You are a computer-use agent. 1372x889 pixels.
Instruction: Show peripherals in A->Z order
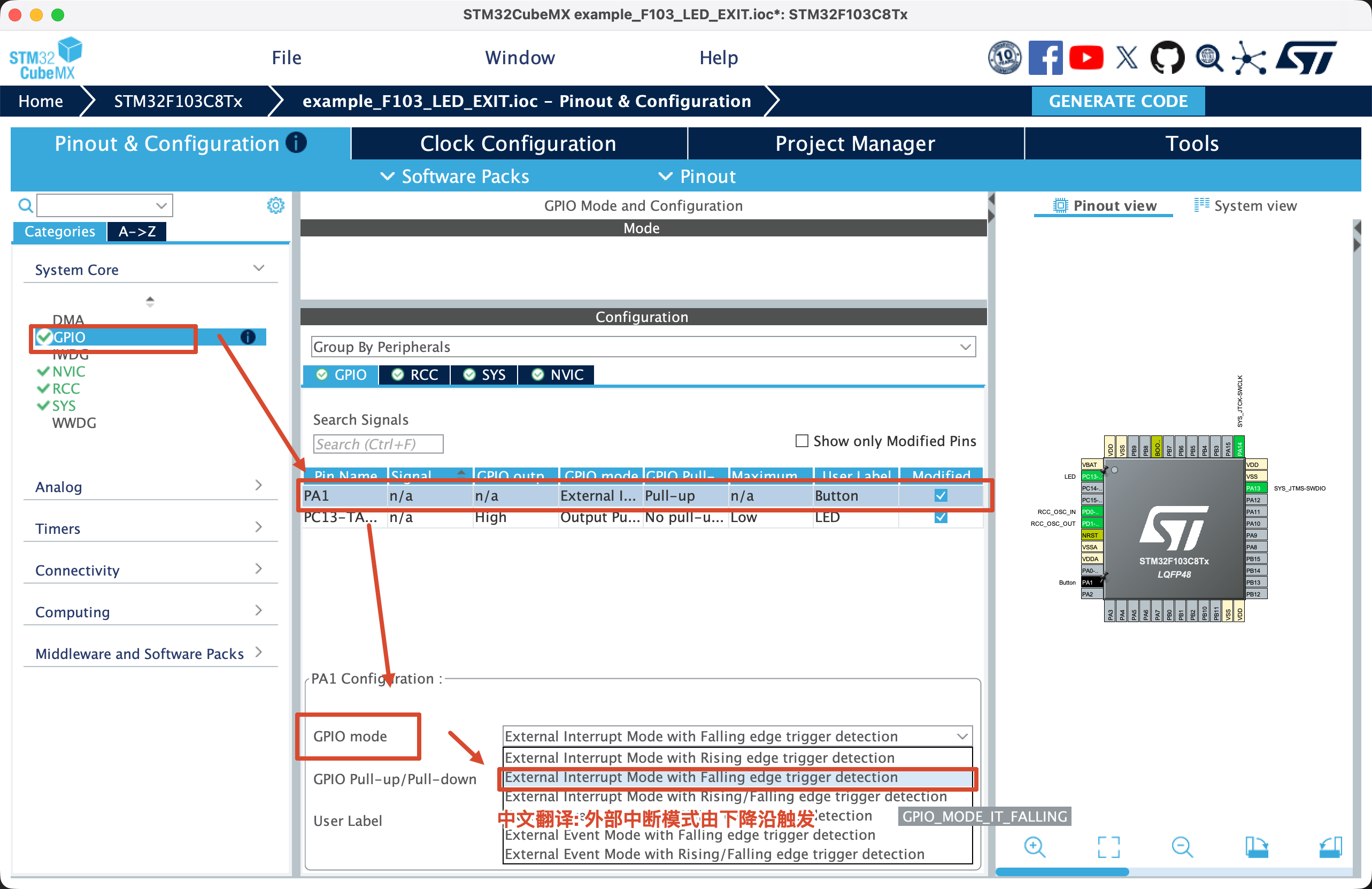[137, 231]
